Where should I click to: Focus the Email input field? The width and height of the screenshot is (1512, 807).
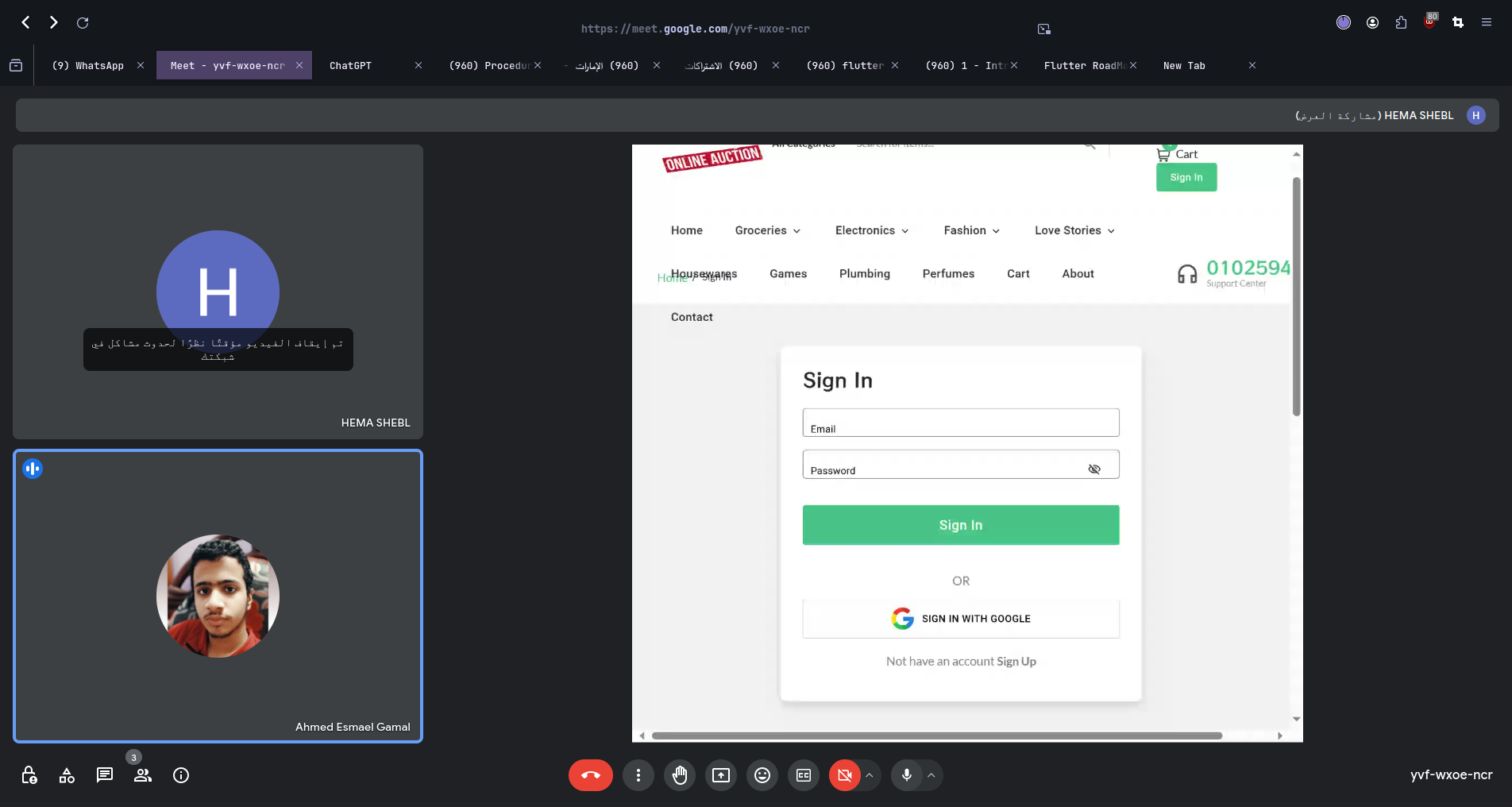click(x=961, y=423)
